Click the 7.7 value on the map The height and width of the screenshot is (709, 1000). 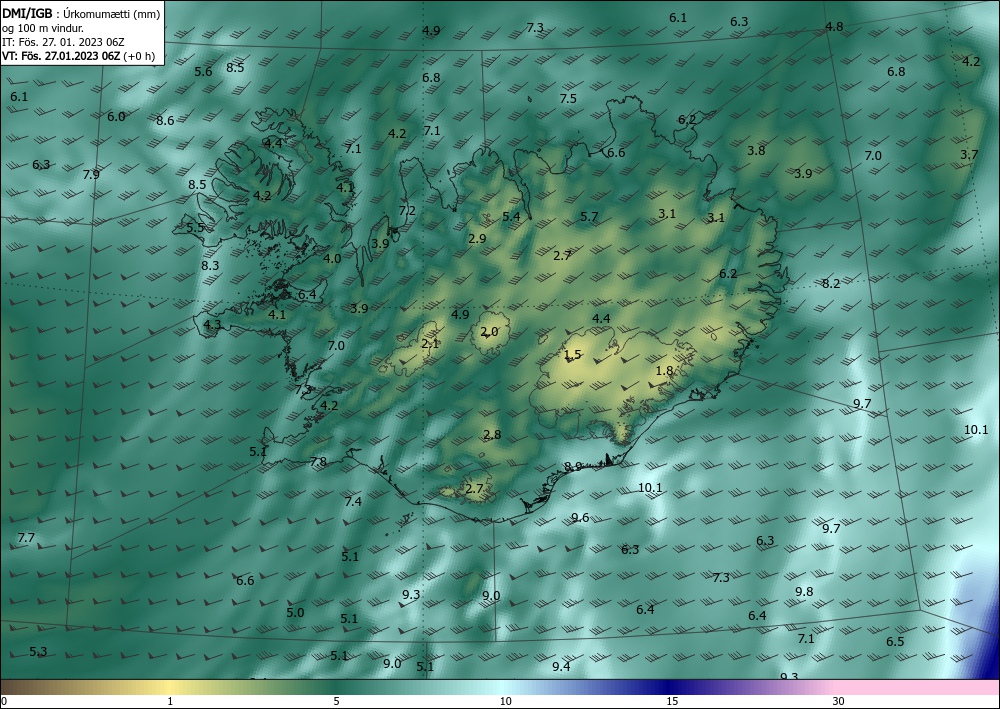point(26,538)
